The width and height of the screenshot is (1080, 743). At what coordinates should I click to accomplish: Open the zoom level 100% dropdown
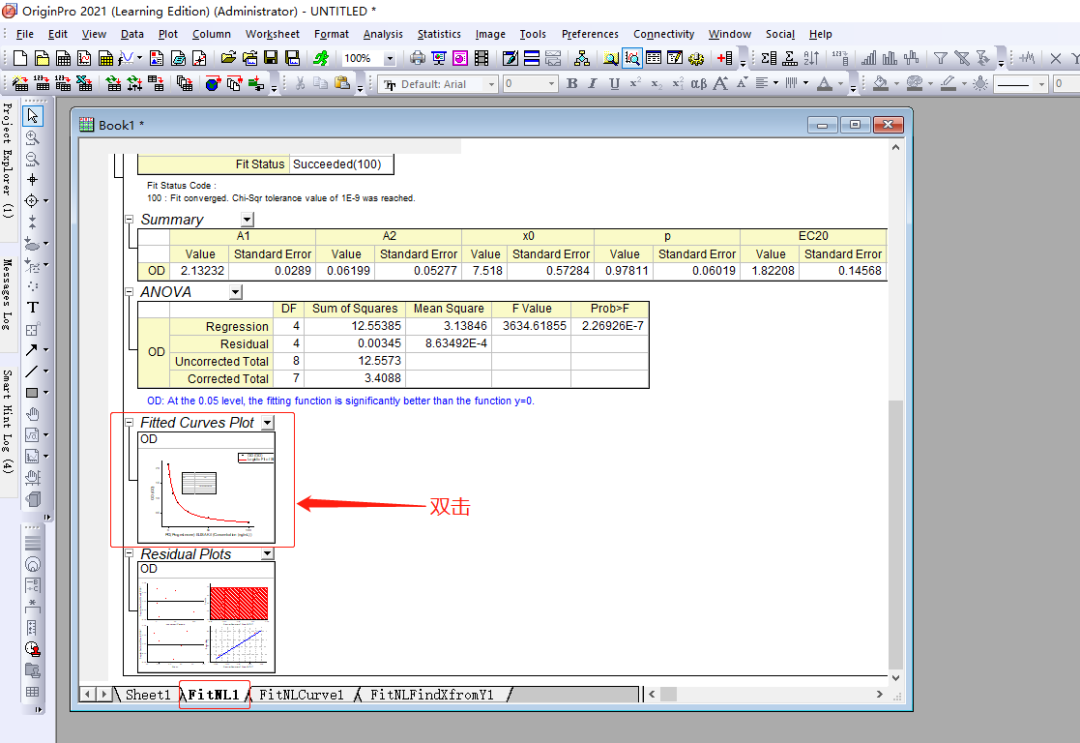click(389, 59)
